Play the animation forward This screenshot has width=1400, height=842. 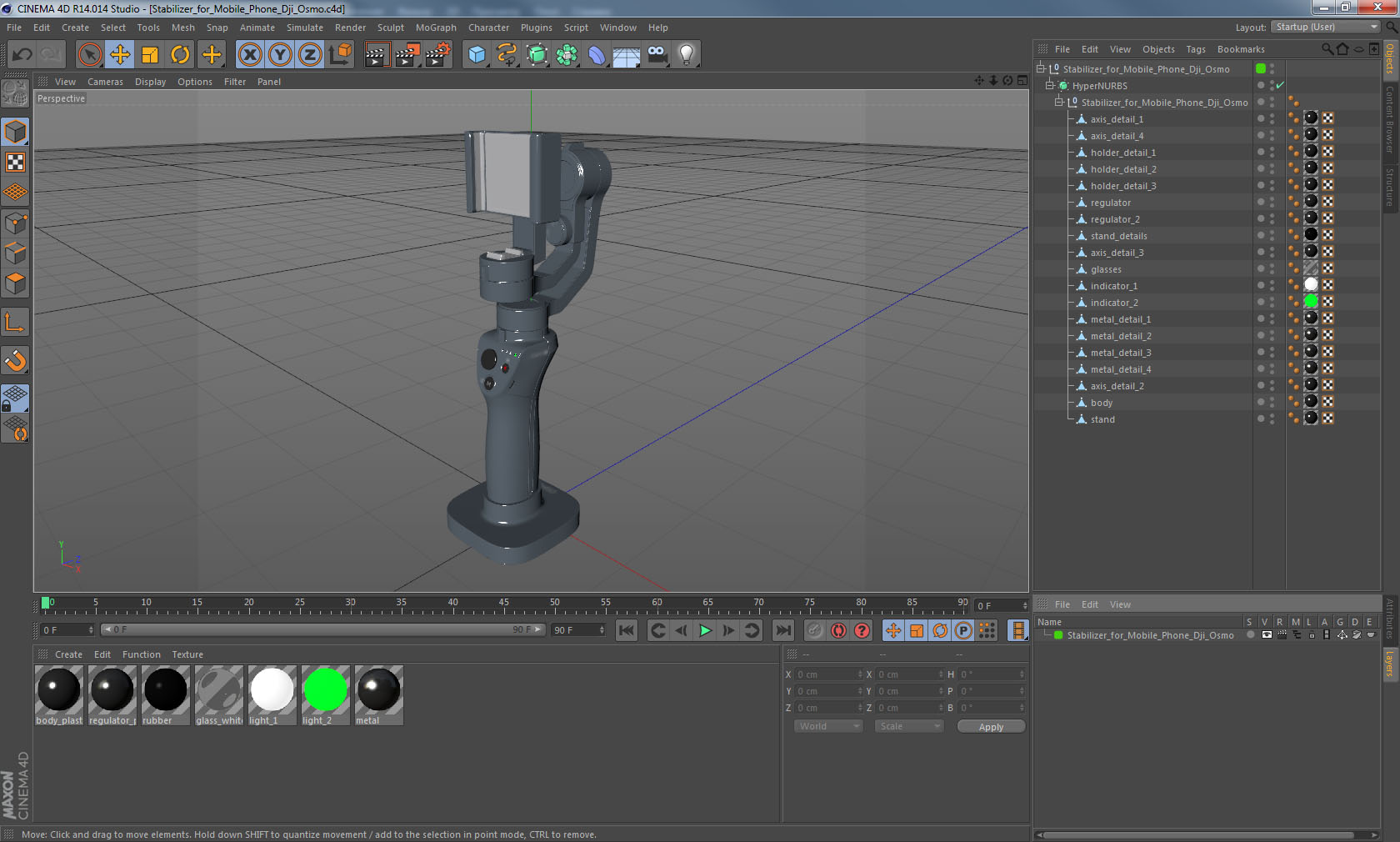(705, 630)
